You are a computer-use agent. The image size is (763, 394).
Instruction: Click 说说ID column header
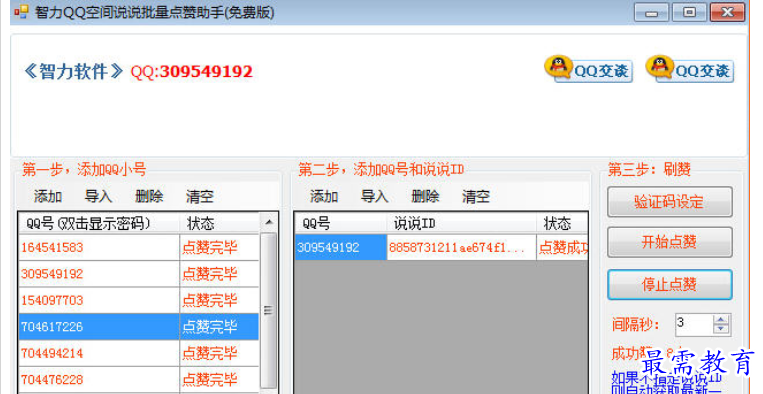click(461, 223)
